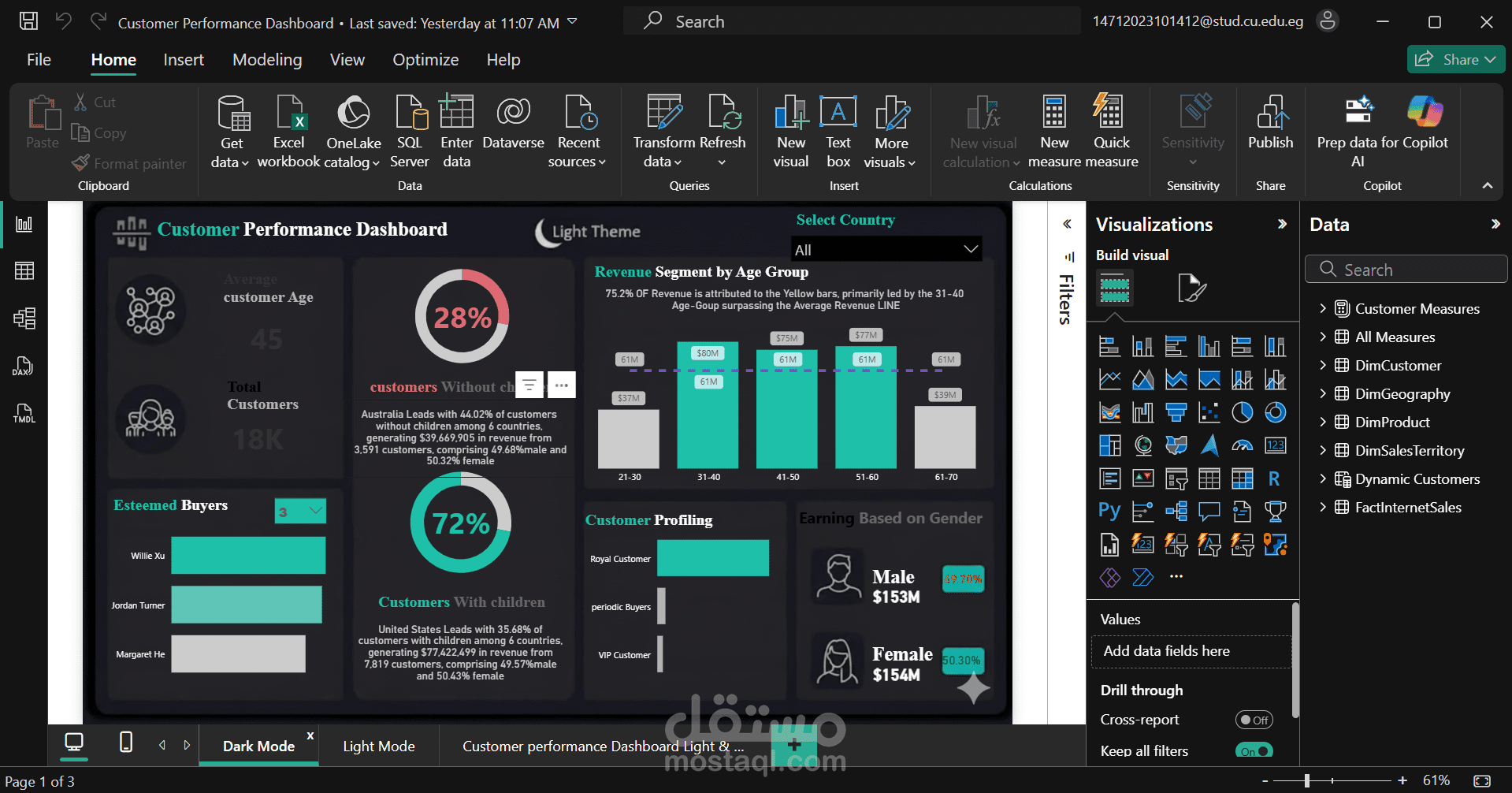Click Publish in the Share group
The image size is (1512, 793).
[x=1271, y=123]
